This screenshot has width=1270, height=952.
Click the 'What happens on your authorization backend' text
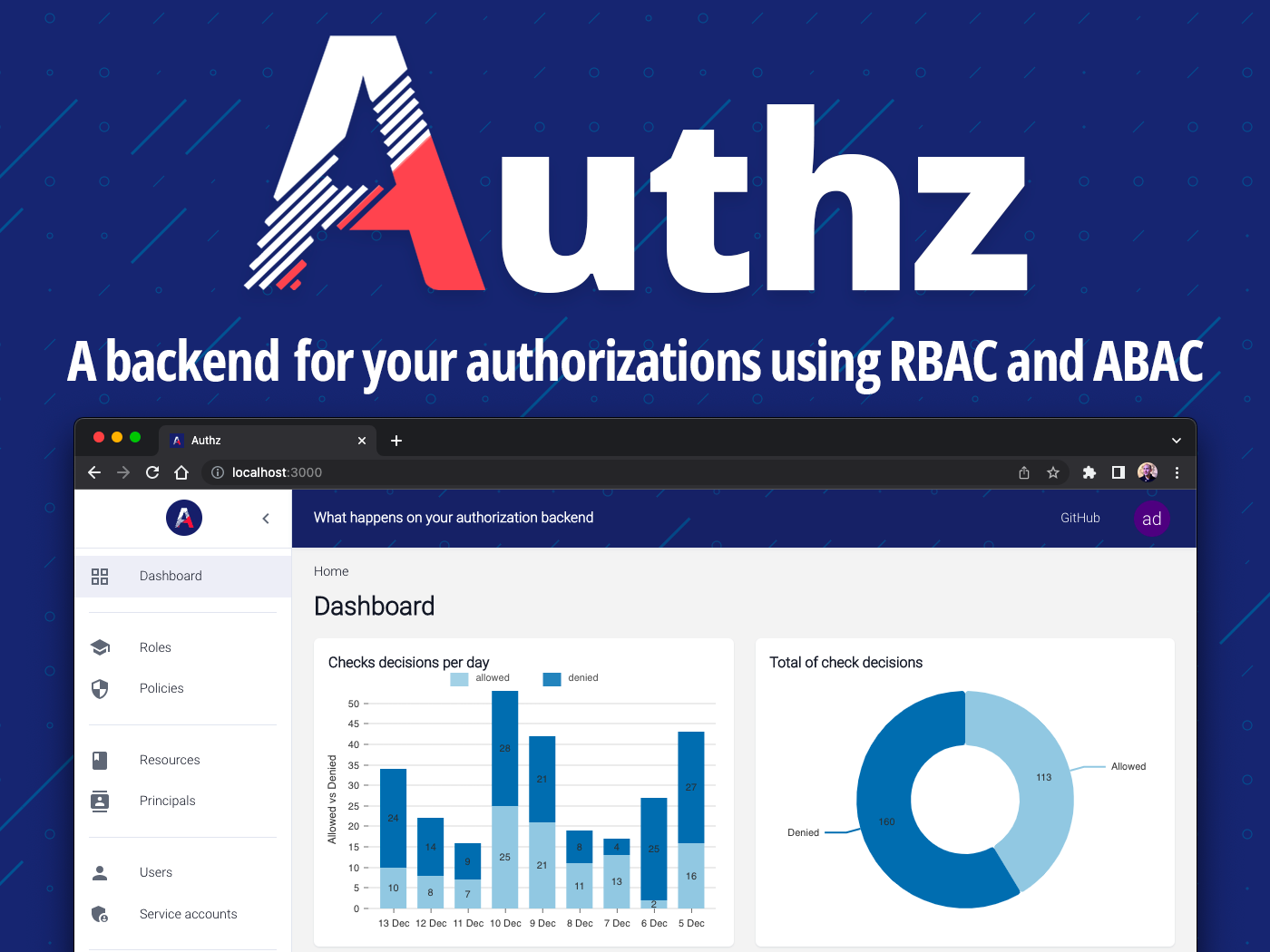point(454,518)
